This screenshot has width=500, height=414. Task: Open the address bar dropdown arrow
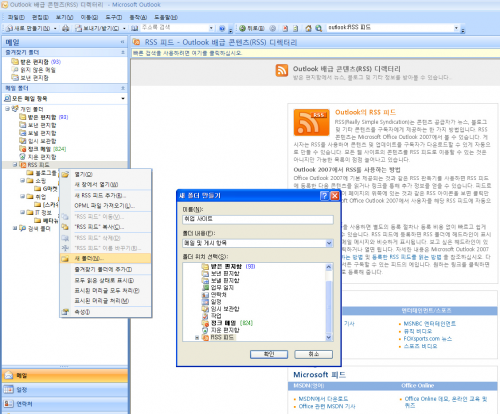click(456, 28)
